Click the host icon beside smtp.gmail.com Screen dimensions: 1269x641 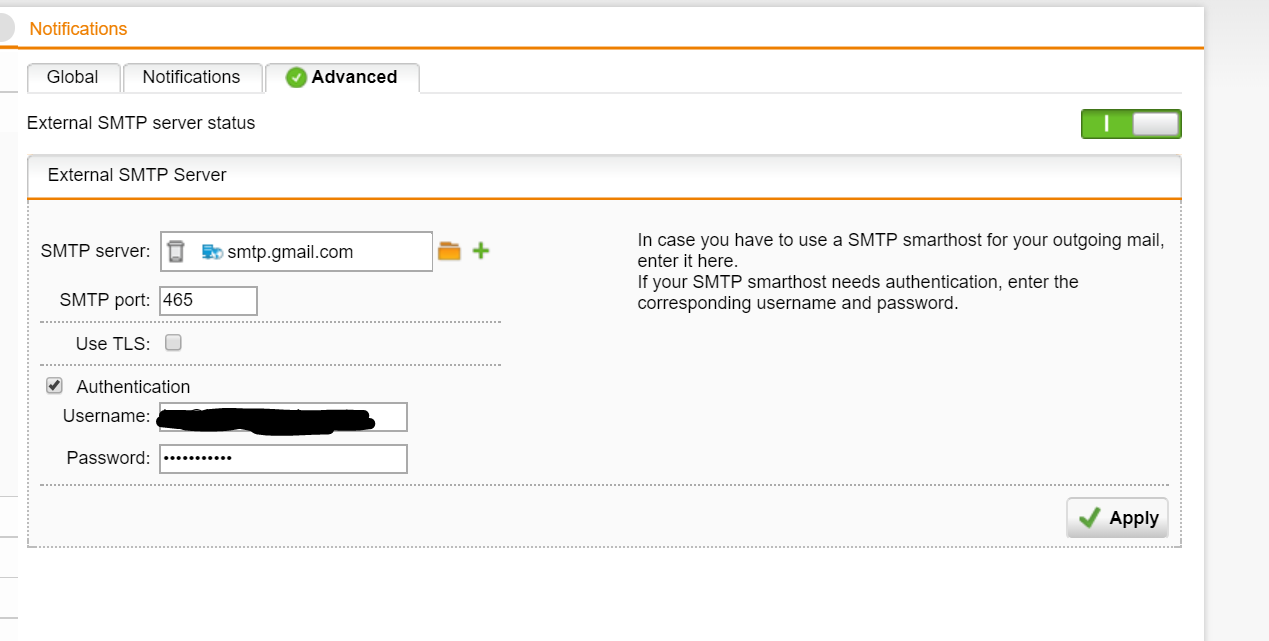(x=212, y=252)
